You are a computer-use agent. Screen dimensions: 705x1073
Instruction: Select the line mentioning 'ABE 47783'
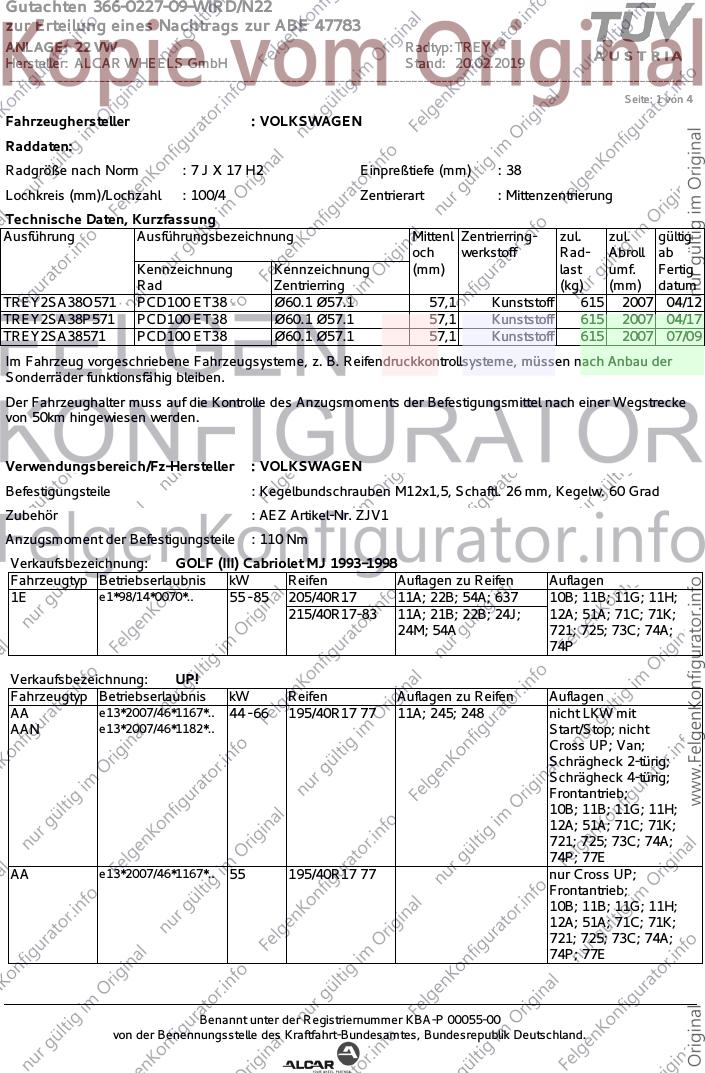click(x=183, y=25)
